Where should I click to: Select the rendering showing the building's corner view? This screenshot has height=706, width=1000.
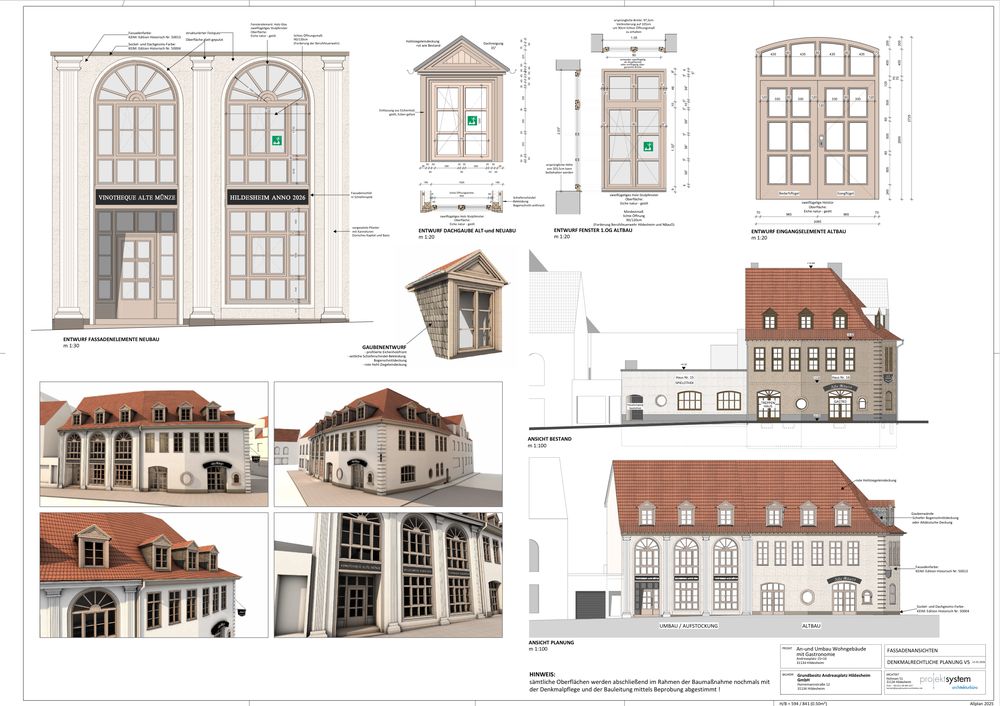tap(388, 444)
